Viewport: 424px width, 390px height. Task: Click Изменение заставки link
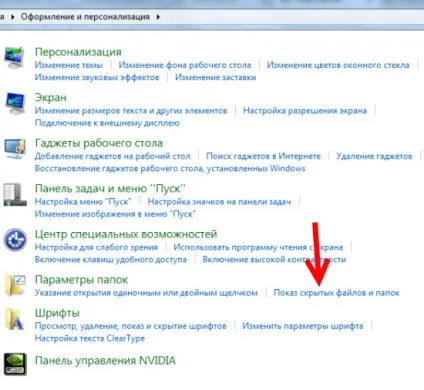216,77
